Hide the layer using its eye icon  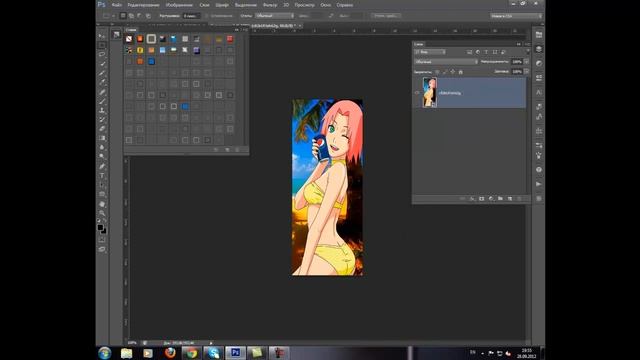click(417, 93)
